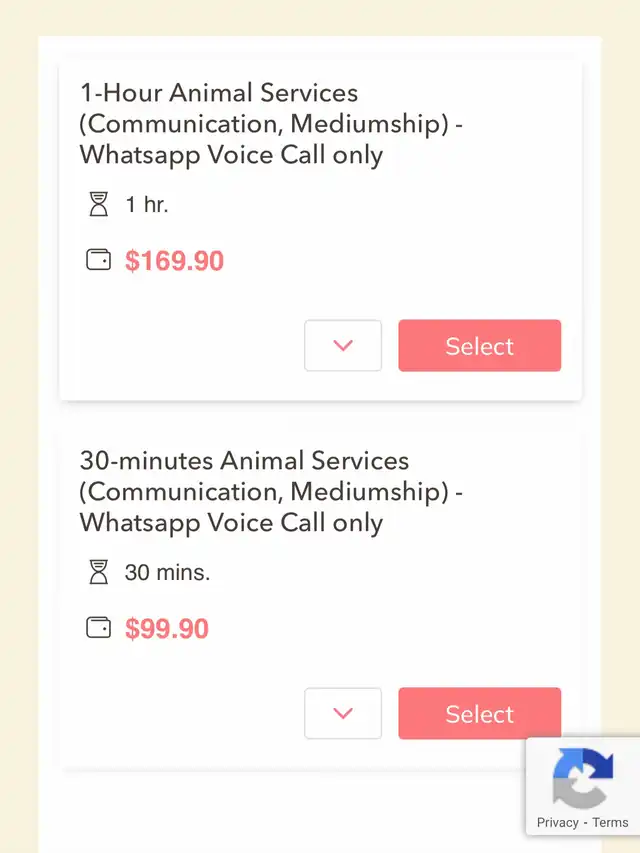Click the "1 hr." duration text
Screen dimensions: 640x853
pyautogui.click(x=147, y=206)
